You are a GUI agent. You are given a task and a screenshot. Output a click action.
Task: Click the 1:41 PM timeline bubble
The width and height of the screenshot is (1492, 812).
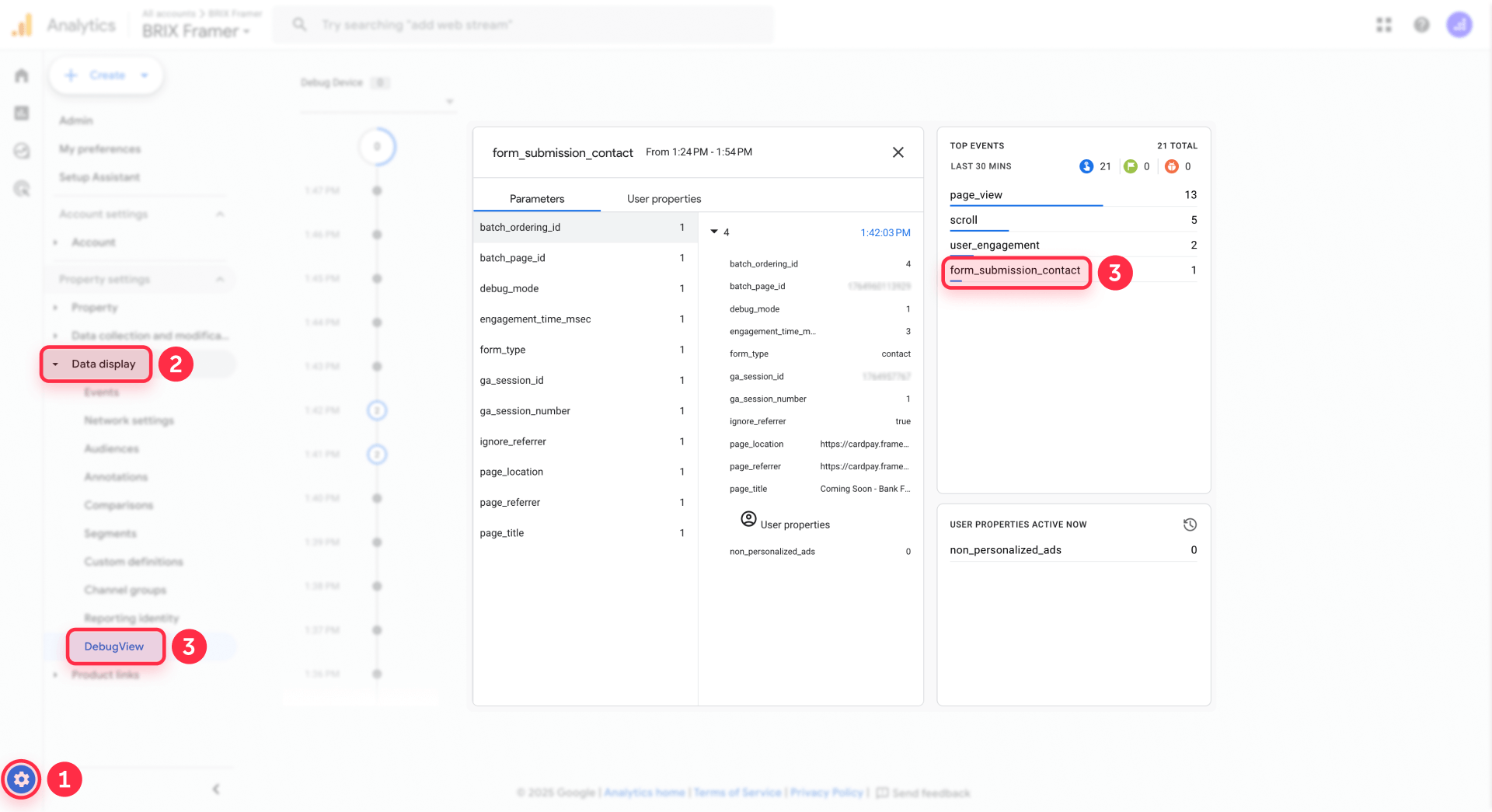(377, 454)
